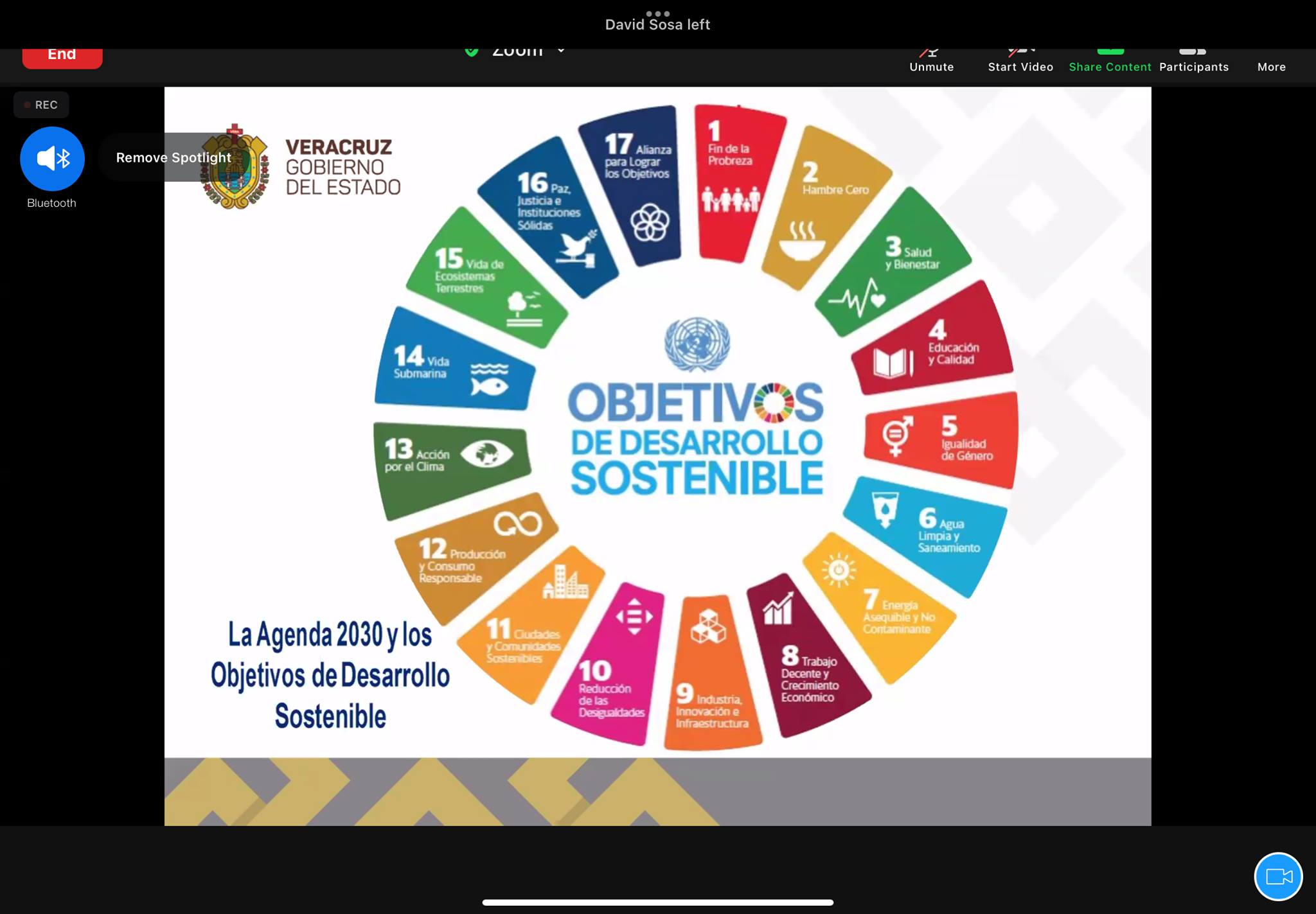Remove the spotlight from shared video

173,157
